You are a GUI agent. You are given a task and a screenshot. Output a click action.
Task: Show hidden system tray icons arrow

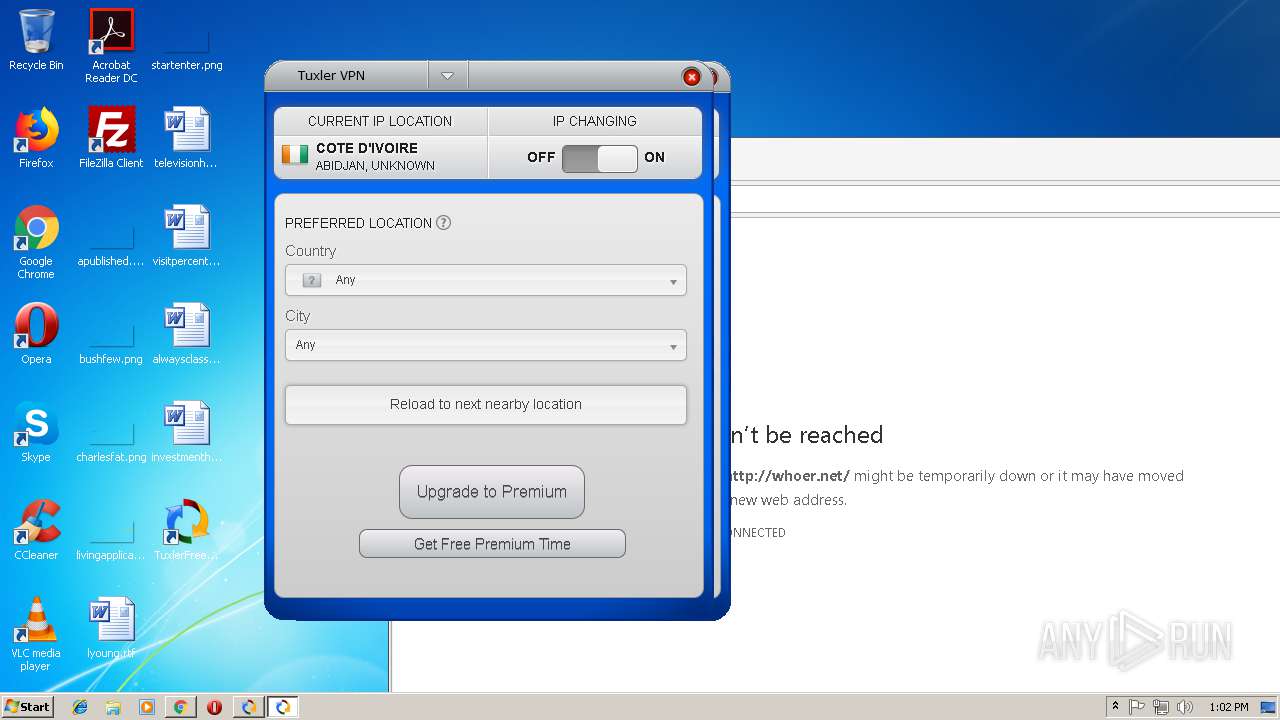(1115, 707)
